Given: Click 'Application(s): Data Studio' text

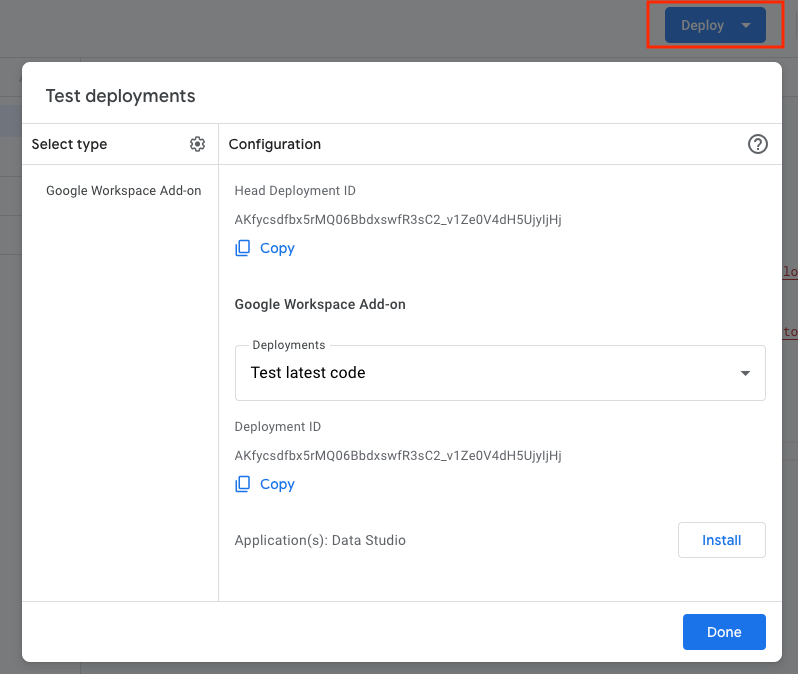Looking at the screenshot, I should [x=320, y=540].
